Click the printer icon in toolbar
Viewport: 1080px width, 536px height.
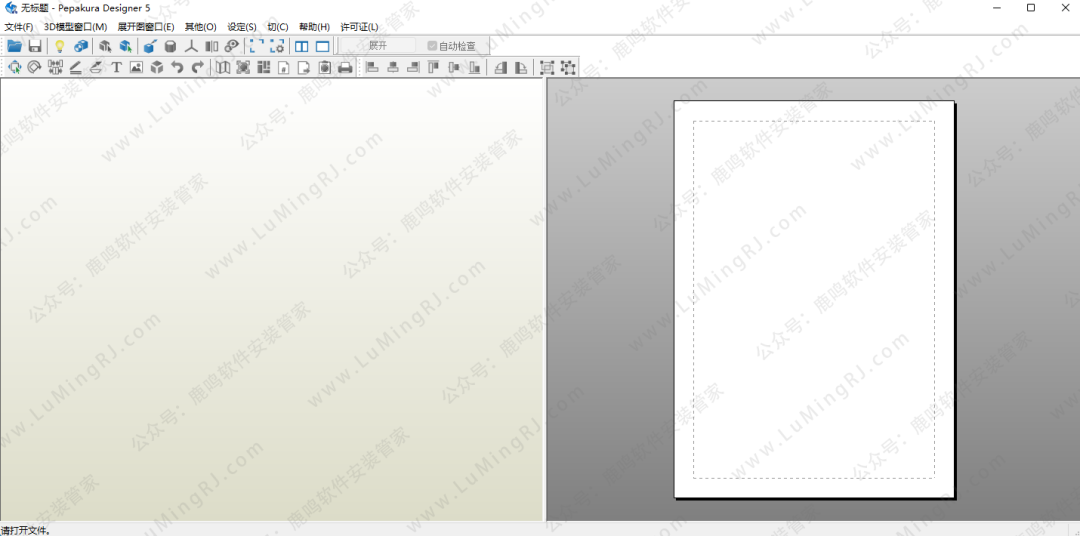(x=345, y=68)
